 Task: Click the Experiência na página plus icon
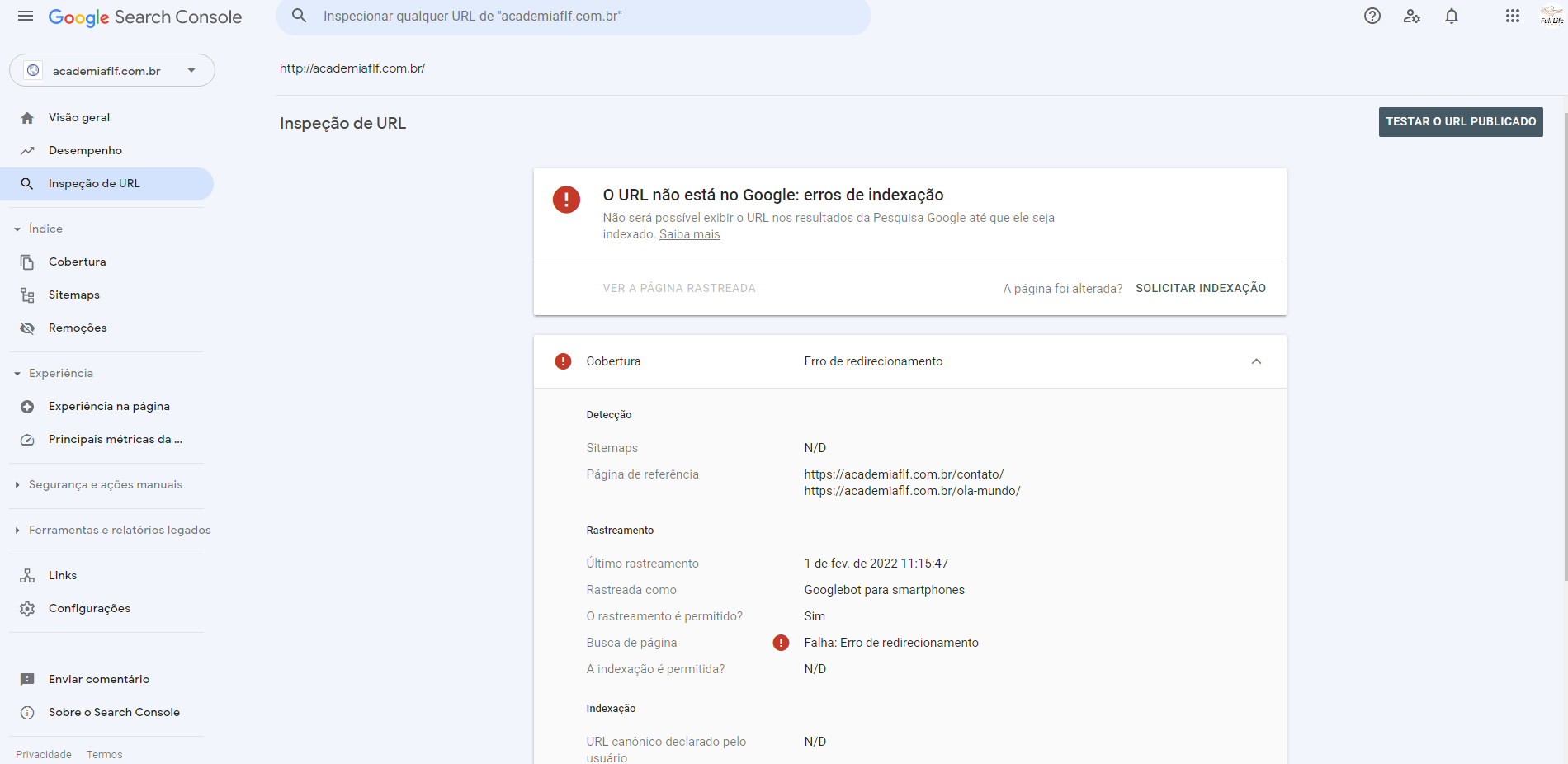(27, 407)
